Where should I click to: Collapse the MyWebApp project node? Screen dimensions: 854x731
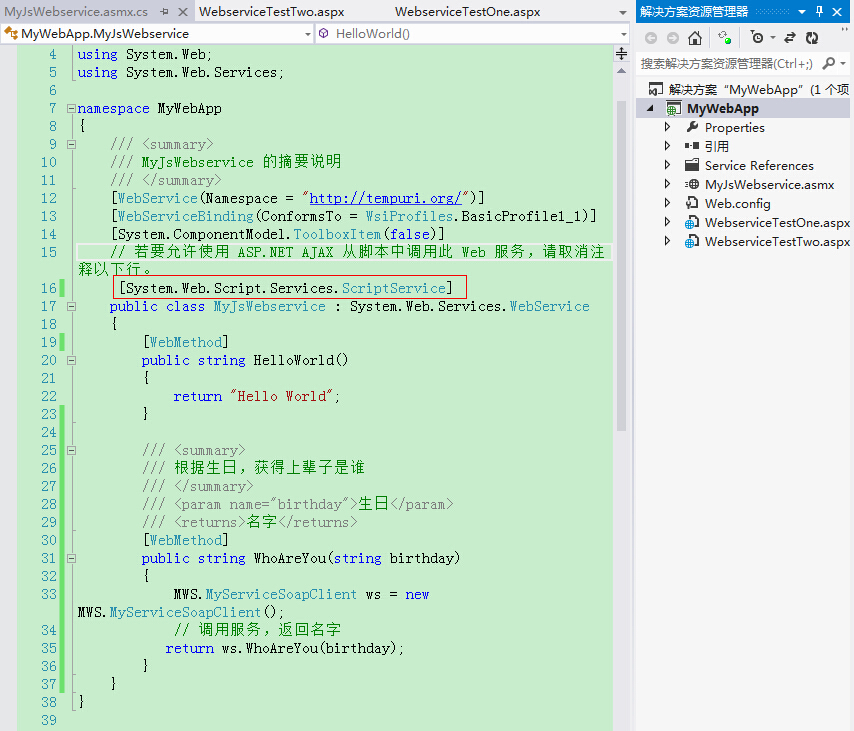tap(650, 108)
